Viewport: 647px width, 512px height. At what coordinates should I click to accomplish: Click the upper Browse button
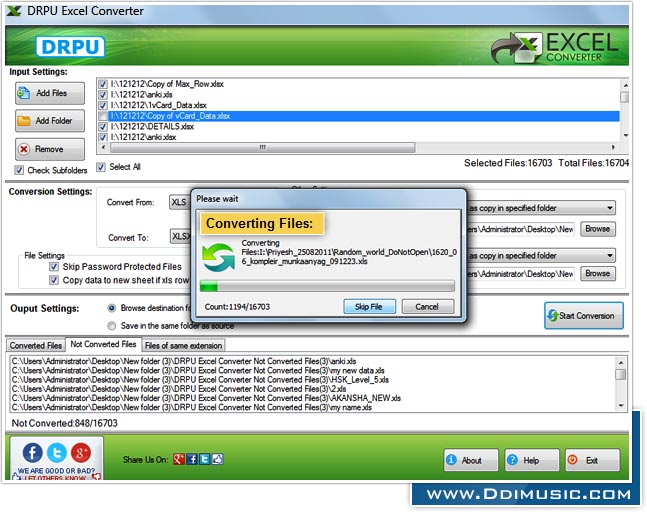pyautogui.click(x=597, y=229)
